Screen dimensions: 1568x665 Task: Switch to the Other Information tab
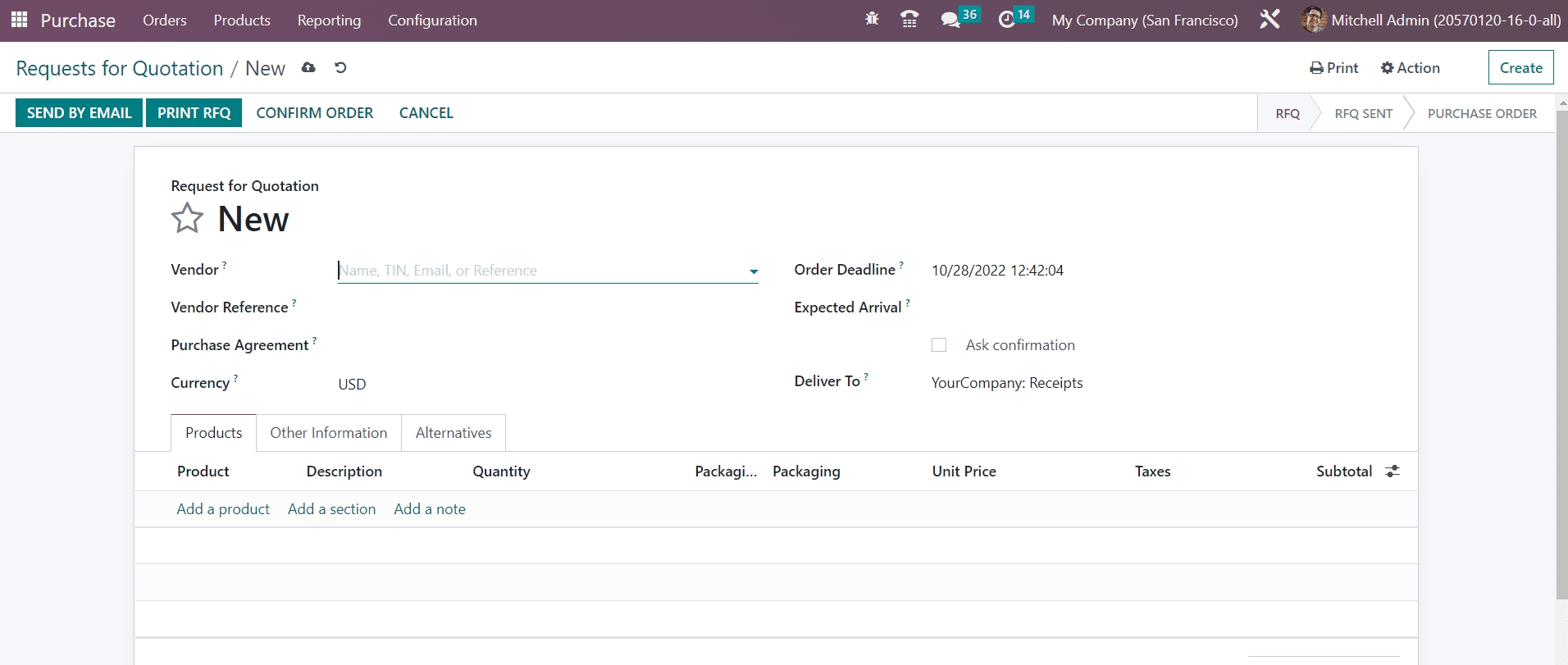point(328,433)
